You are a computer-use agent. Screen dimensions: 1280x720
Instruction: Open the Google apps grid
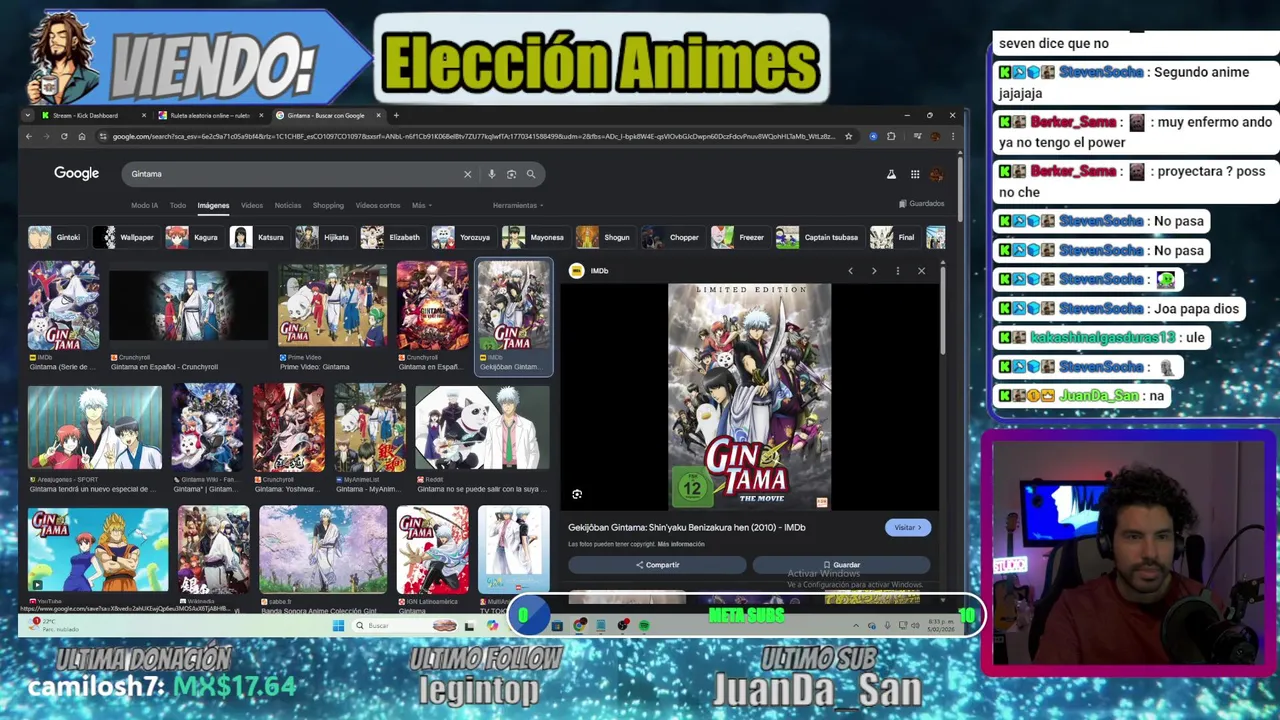click(x=914, y=174)
